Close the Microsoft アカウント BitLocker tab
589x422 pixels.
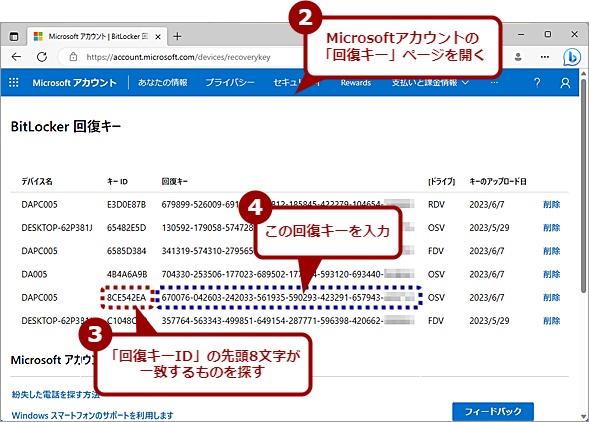[x=158, y=36]
